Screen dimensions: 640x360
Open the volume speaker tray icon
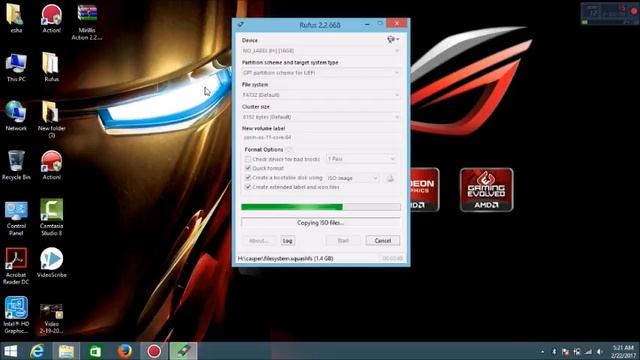600,351
